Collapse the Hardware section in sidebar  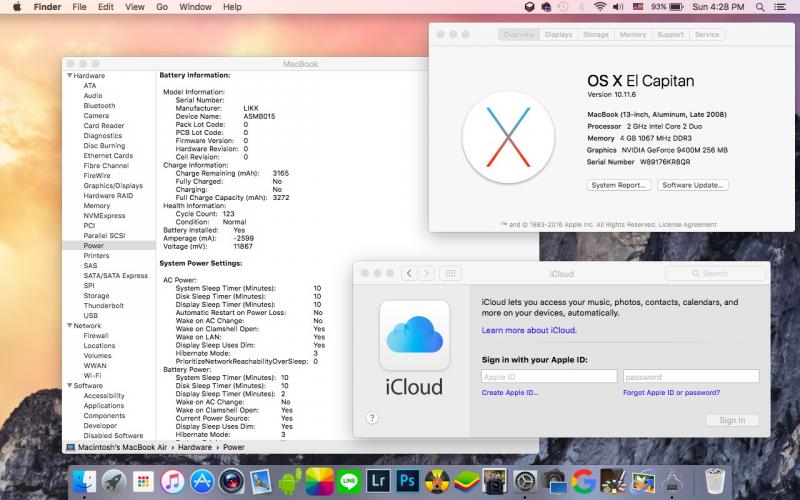(69, 76)
